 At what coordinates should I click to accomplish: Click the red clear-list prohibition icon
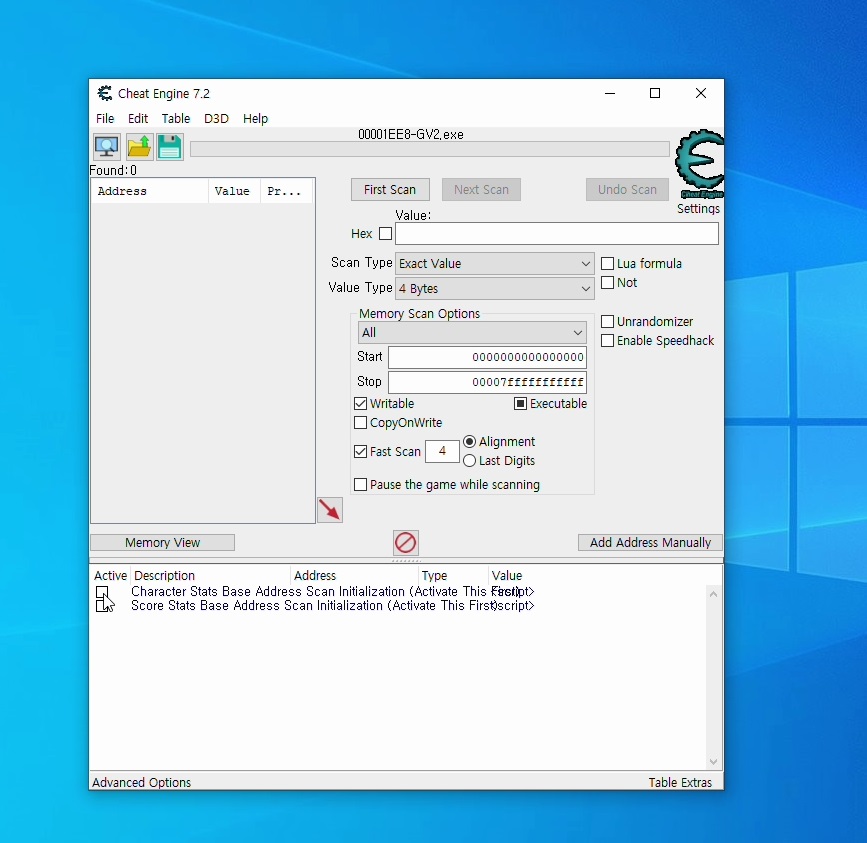pos(405,542)
